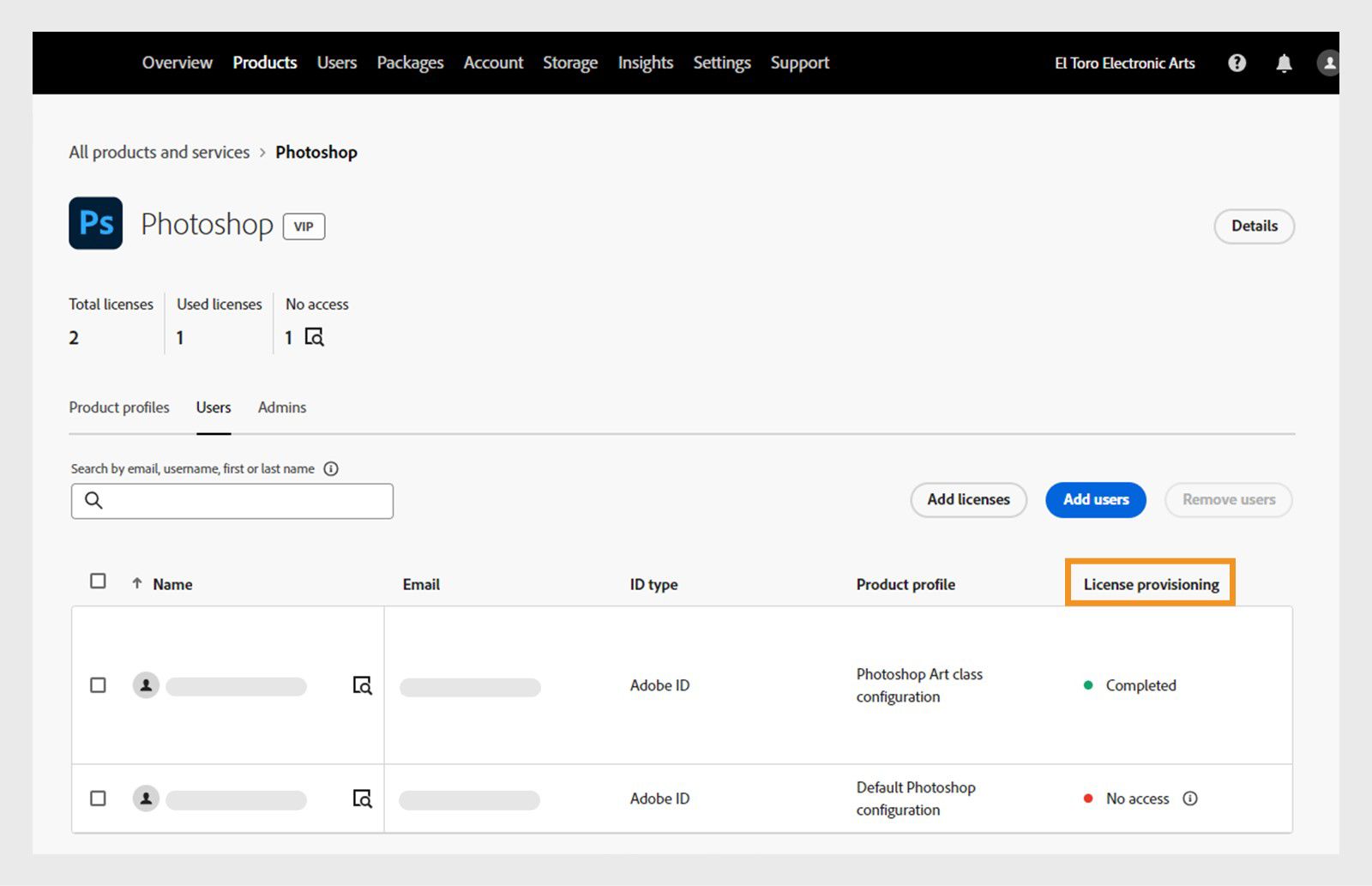Click the Add licenses button
The height and width of the screenshot is (886, 1372).
pos(969,500)
